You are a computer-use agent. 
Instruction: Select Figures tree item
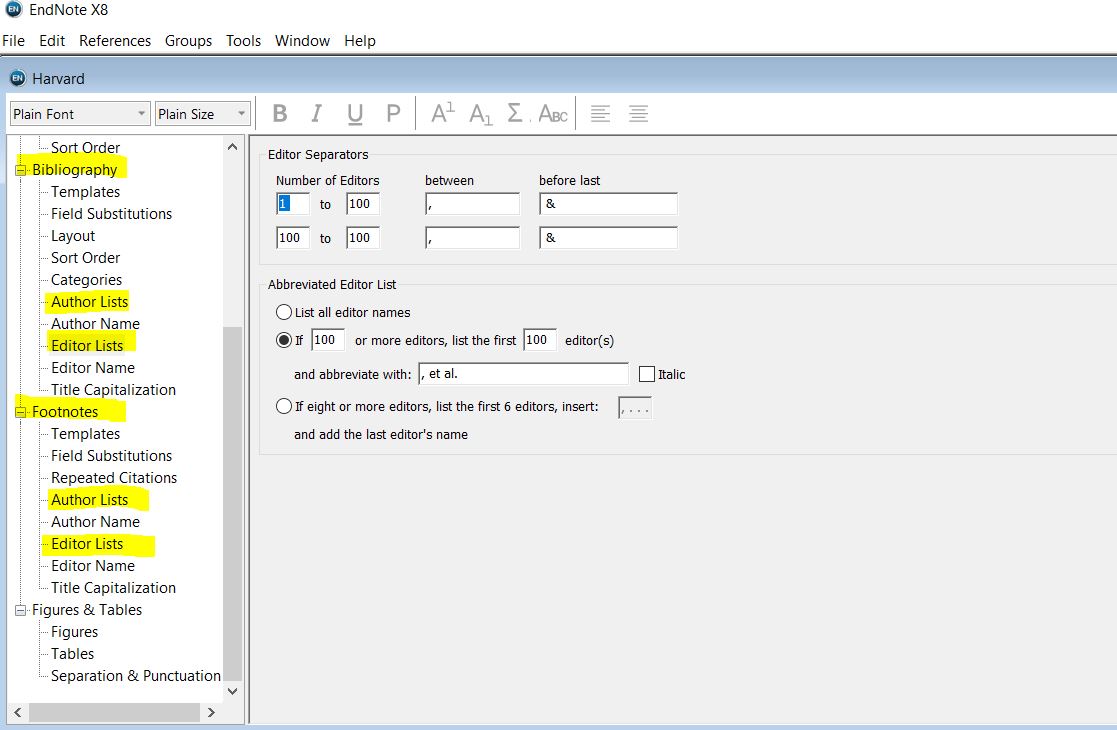[74, 632]
